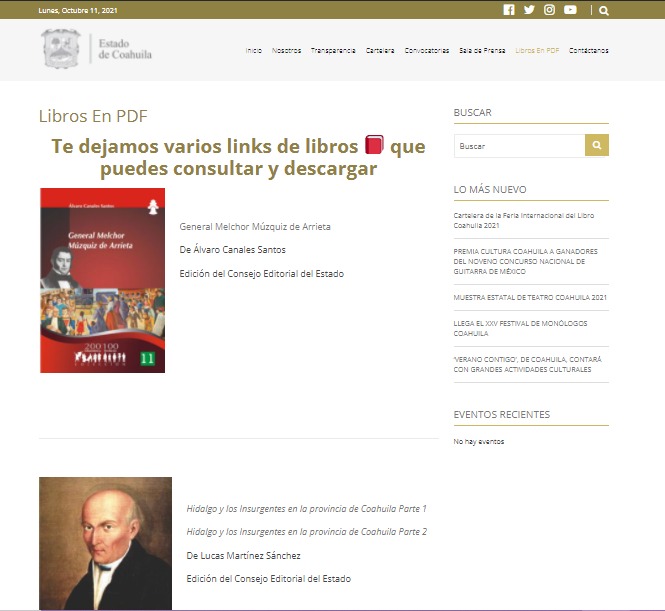Click inside the Buscar search field
This screenshot has width=665, height=611.
pos(518,146)
